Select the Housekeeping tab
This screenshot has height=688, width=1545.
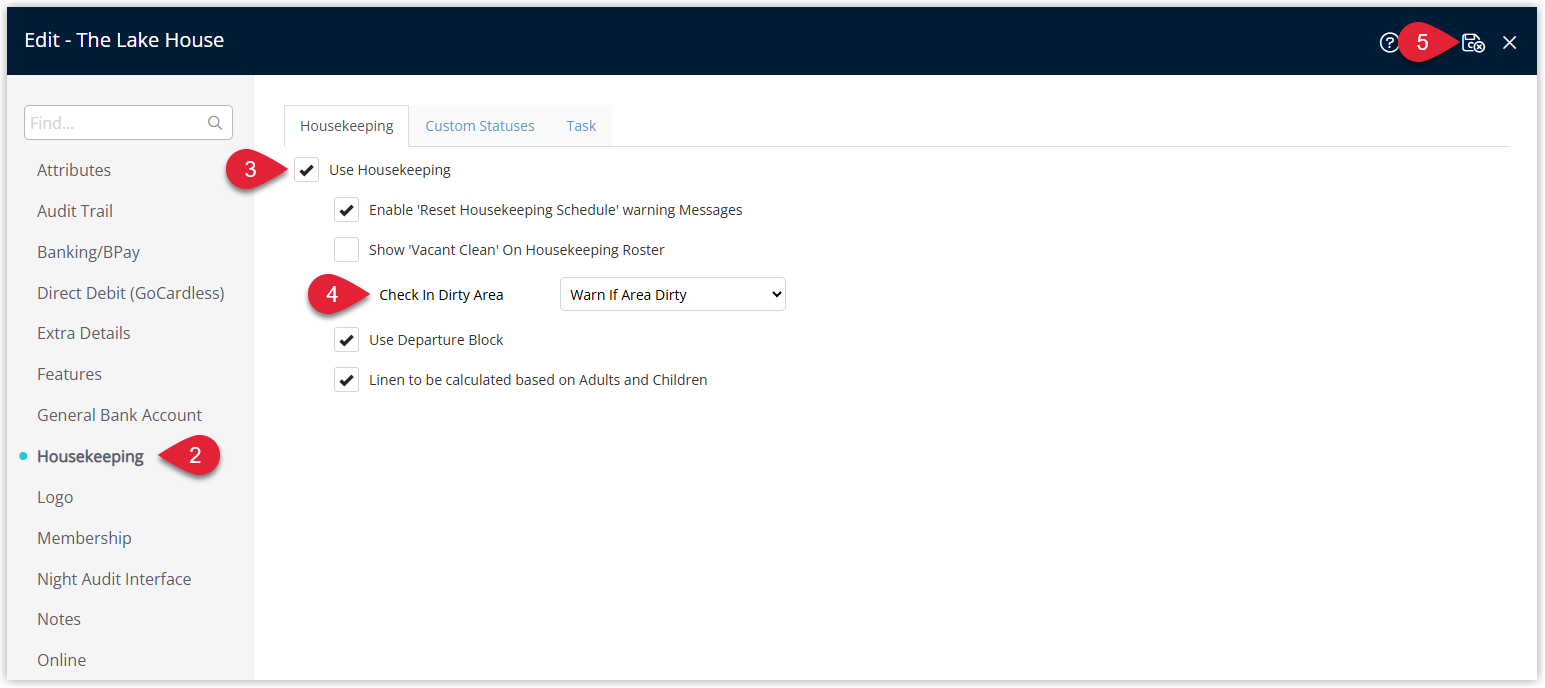point(347,126)
